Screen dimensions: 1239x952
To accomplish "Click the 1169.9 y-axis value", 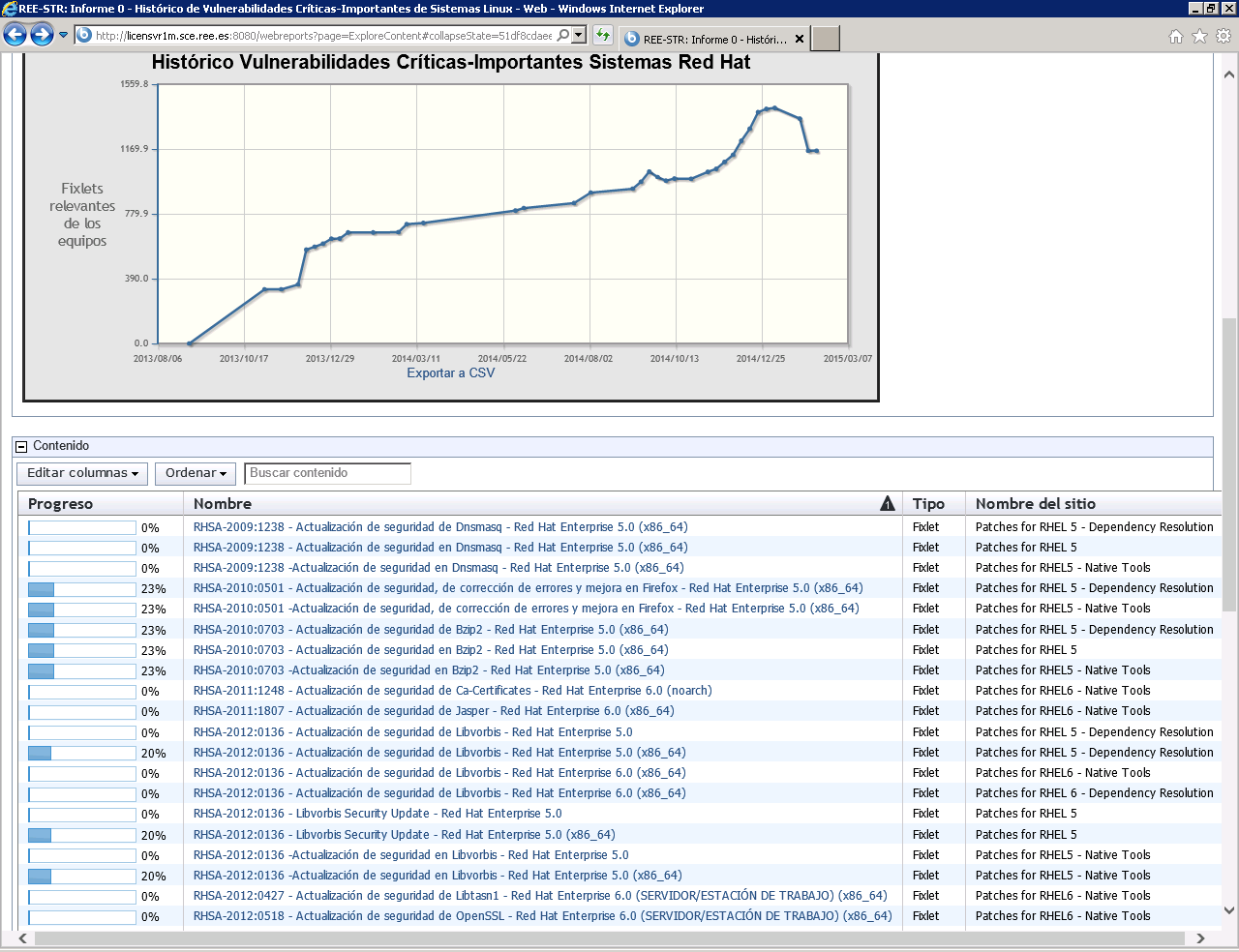I will [x=135, y=149].
